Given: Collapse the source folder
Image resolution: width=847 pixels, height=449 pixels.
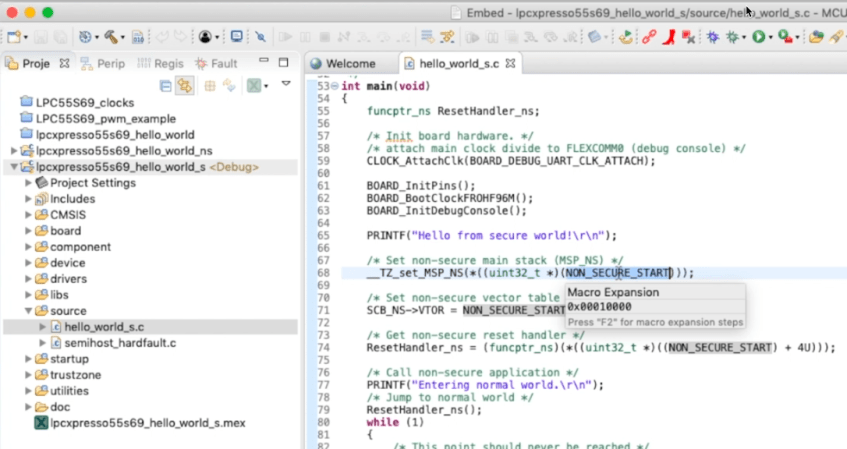Looking at the screenshot, I should point(29,311).
